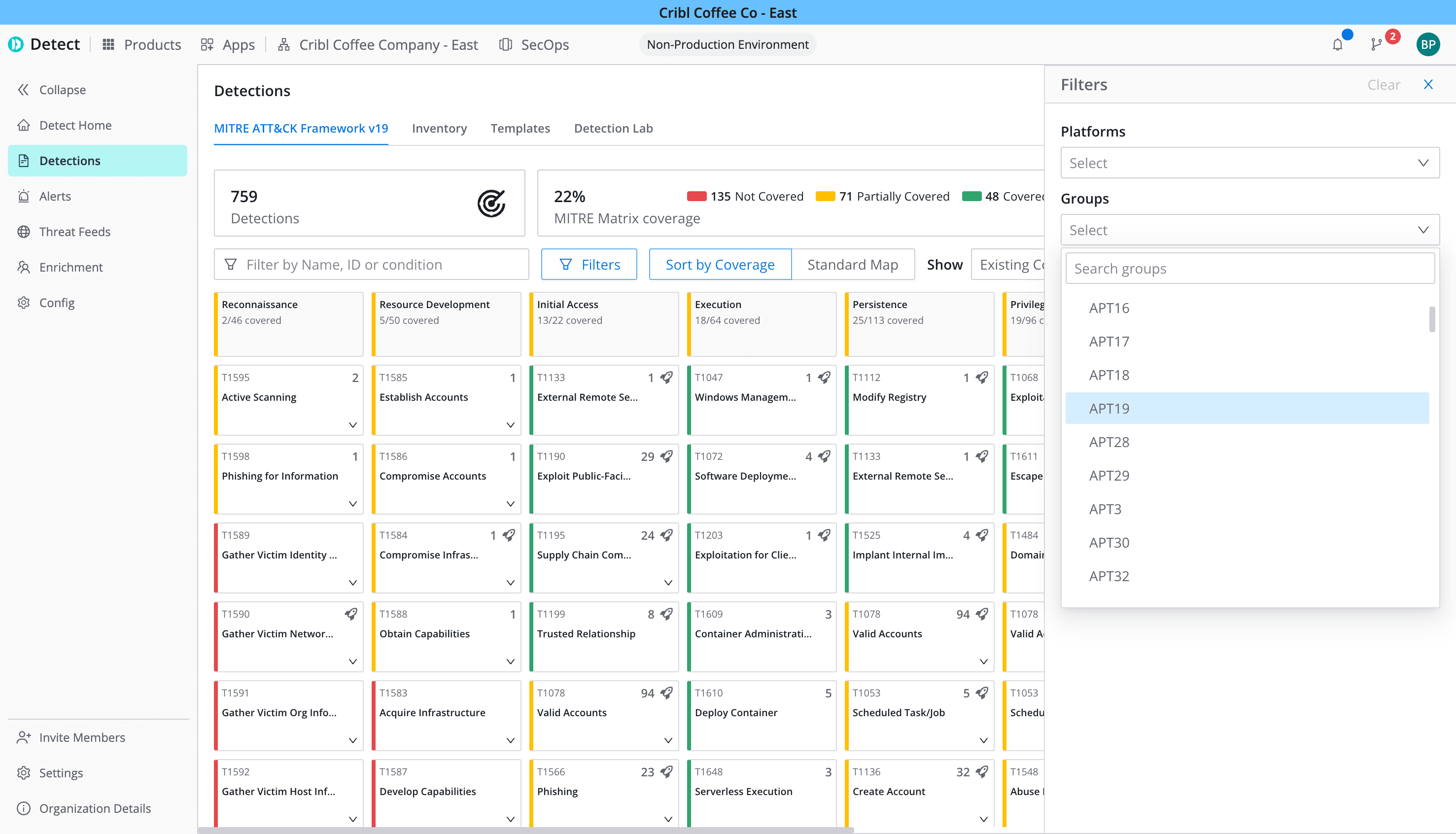Click the rocket icon on the T1190 card
This screenshot has height=834, width=1456.
click(x=666, y=456)
